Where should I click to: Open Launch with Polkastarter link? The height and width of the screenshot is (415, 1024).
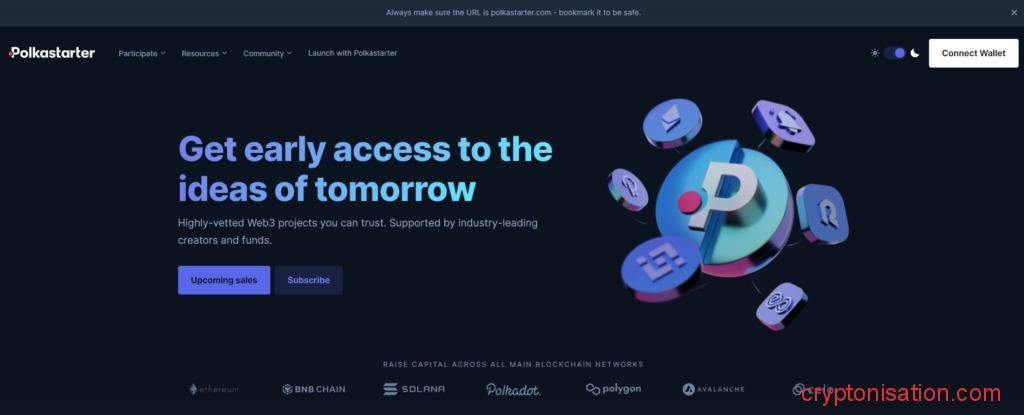point(353,53)
